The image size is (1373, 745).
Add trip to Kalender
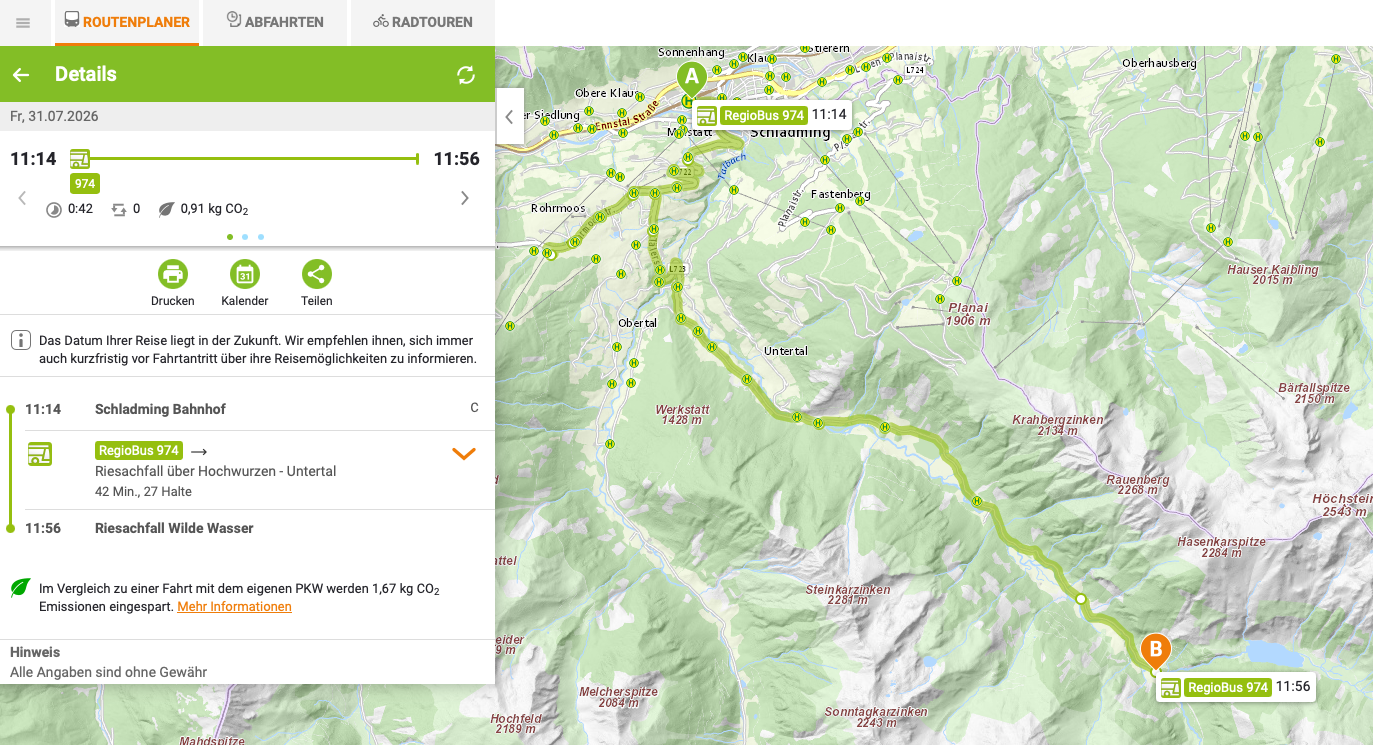tap(245, 274)
